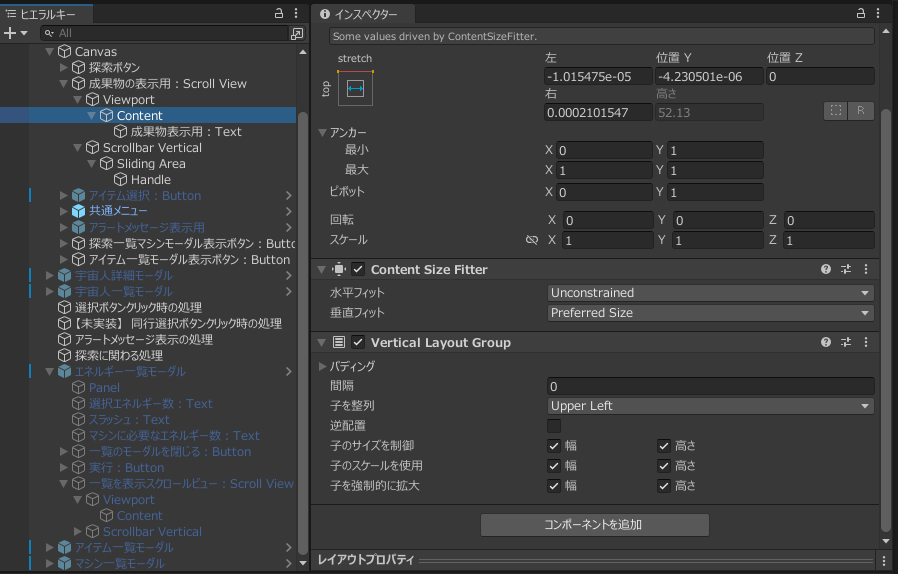Collapse the Canvas tree node
This screenshot has height=574, width=898.
(50, 52)
